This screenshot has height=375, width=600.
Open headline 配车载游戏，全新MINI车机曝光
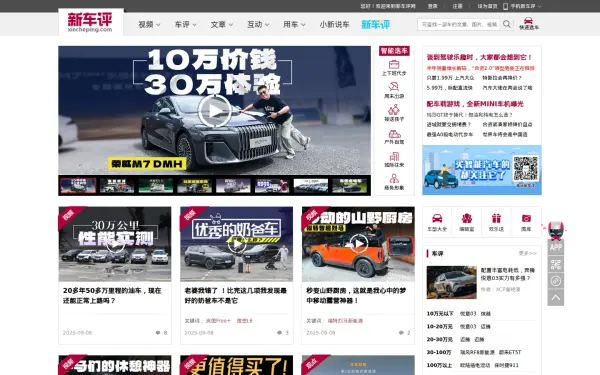coord(475,104)
